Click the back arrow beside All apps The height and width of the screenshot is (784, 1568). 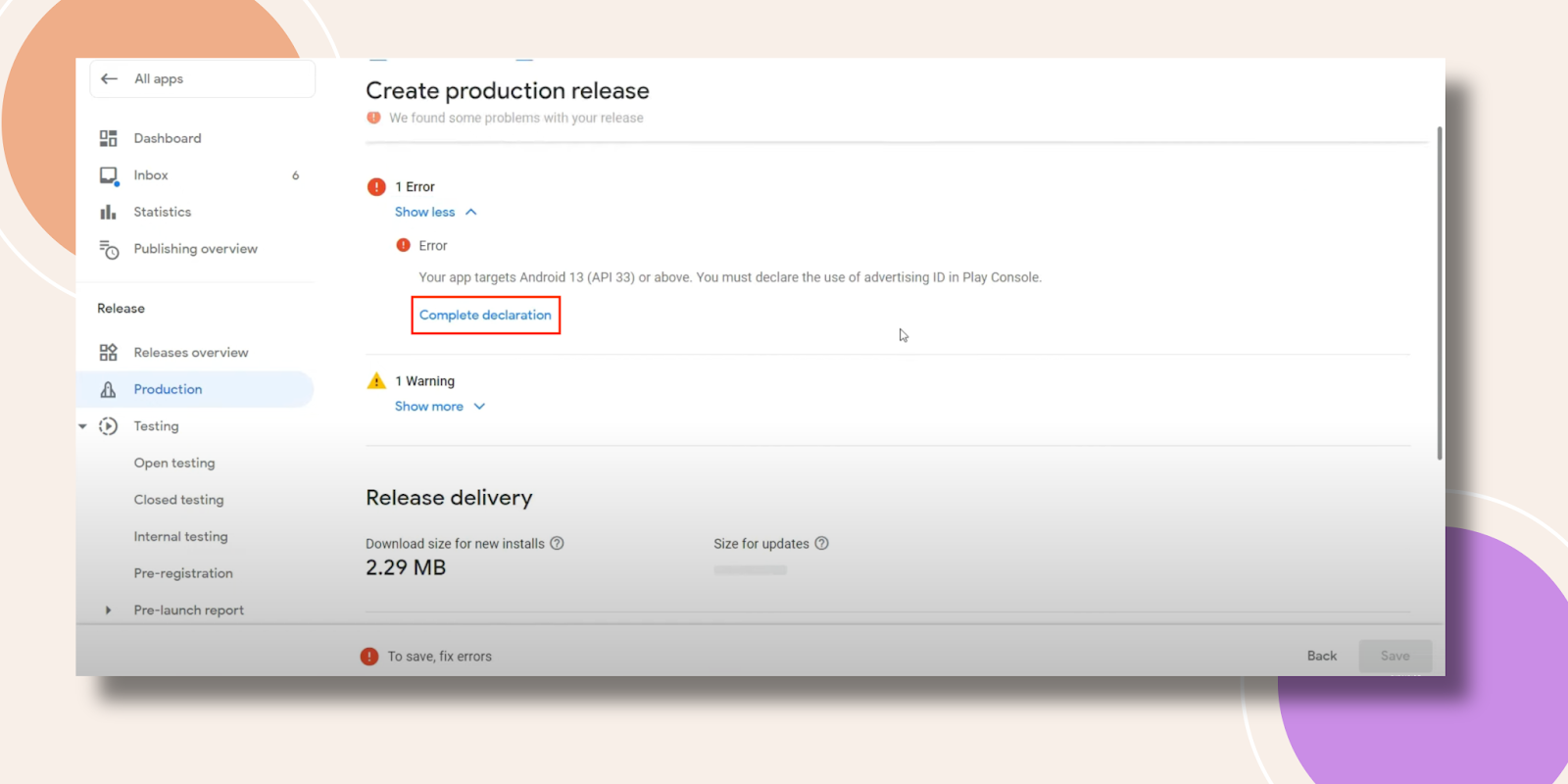point(109,78)
